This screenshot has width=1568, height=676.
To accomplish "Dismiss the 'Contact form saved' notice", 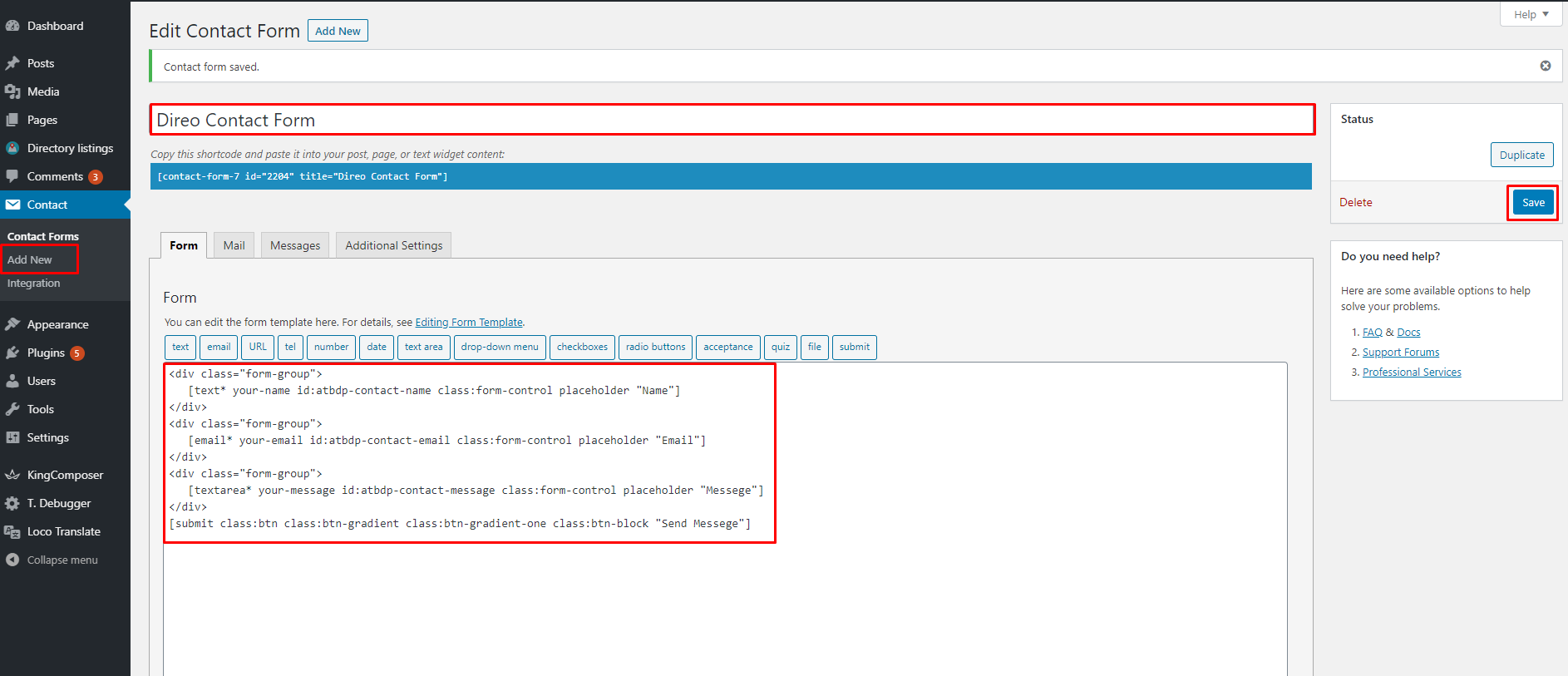I will coord(1546,66).
